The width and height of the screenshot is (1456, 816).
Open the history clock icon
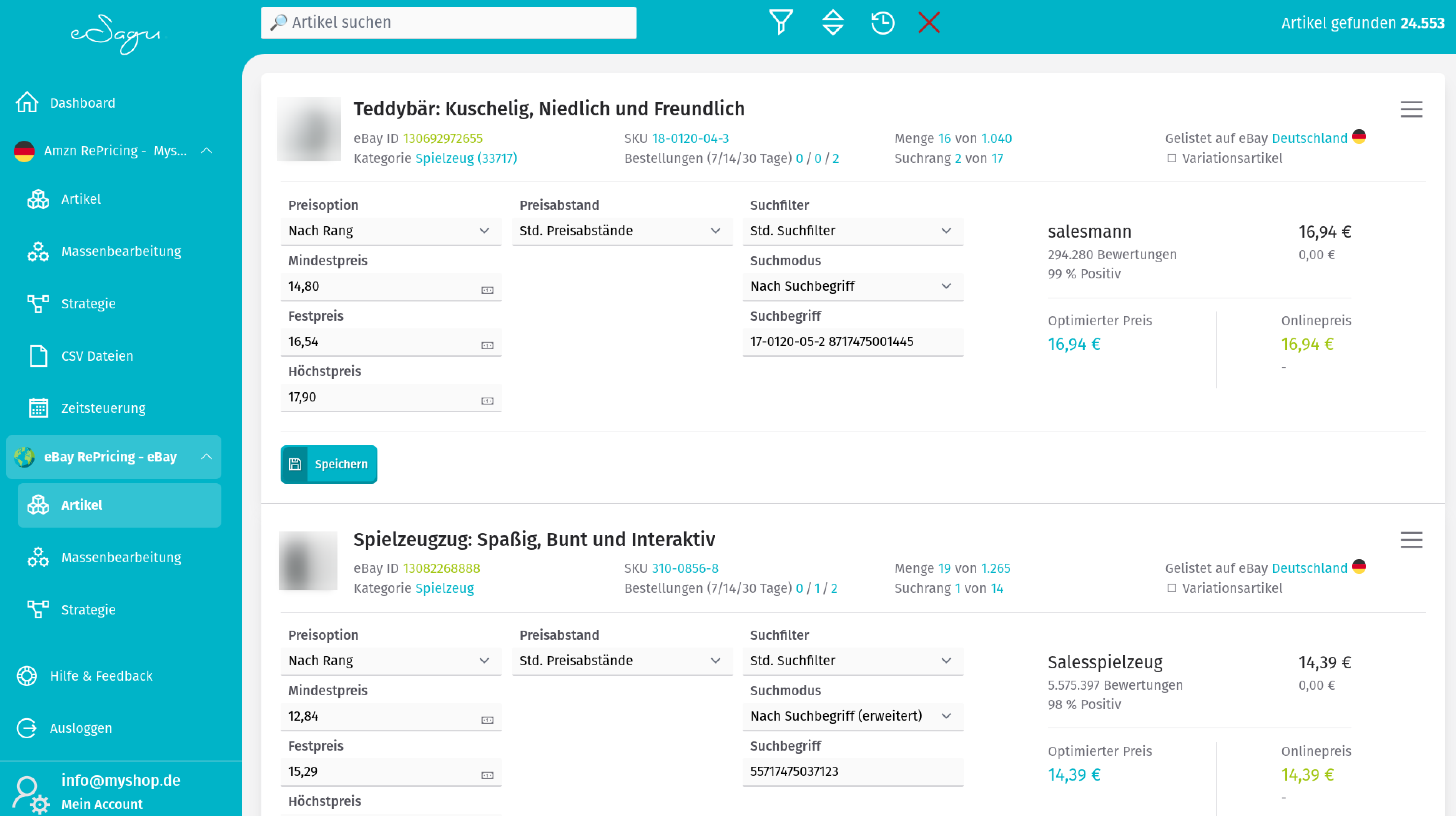(x=882, y=23)
